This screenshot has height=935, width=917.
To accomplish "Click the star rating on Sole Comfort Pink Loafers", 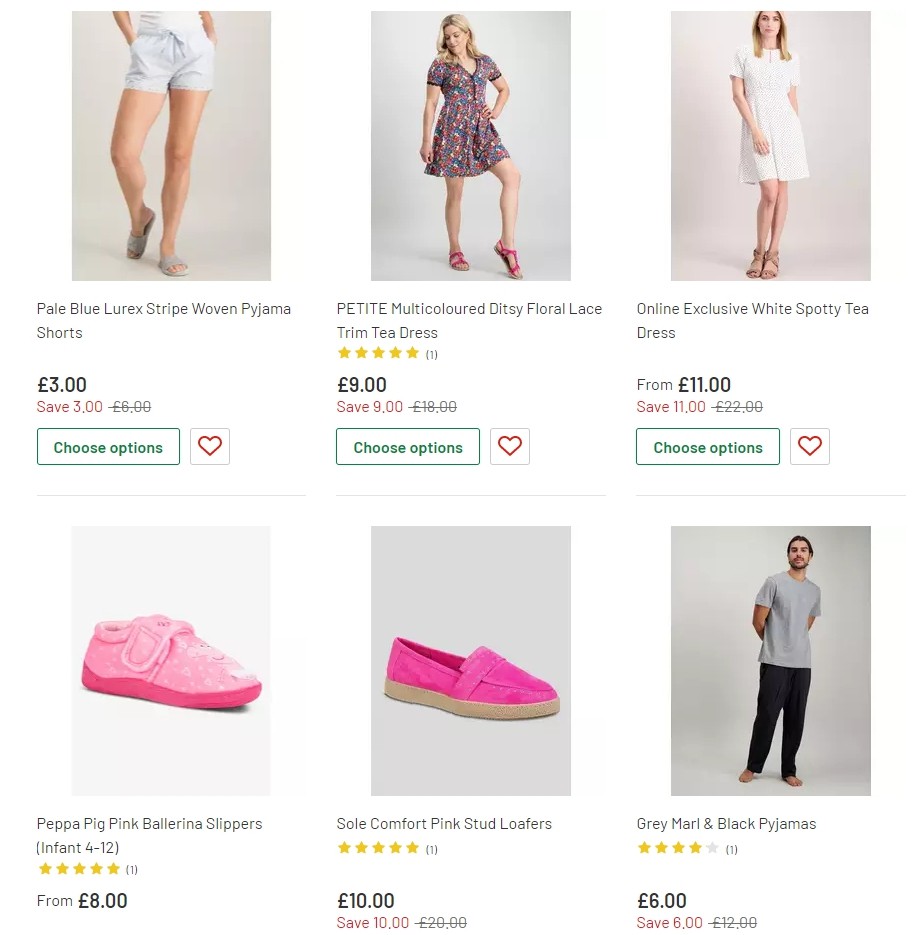I will pyautogui.click(x=379, y=848).
